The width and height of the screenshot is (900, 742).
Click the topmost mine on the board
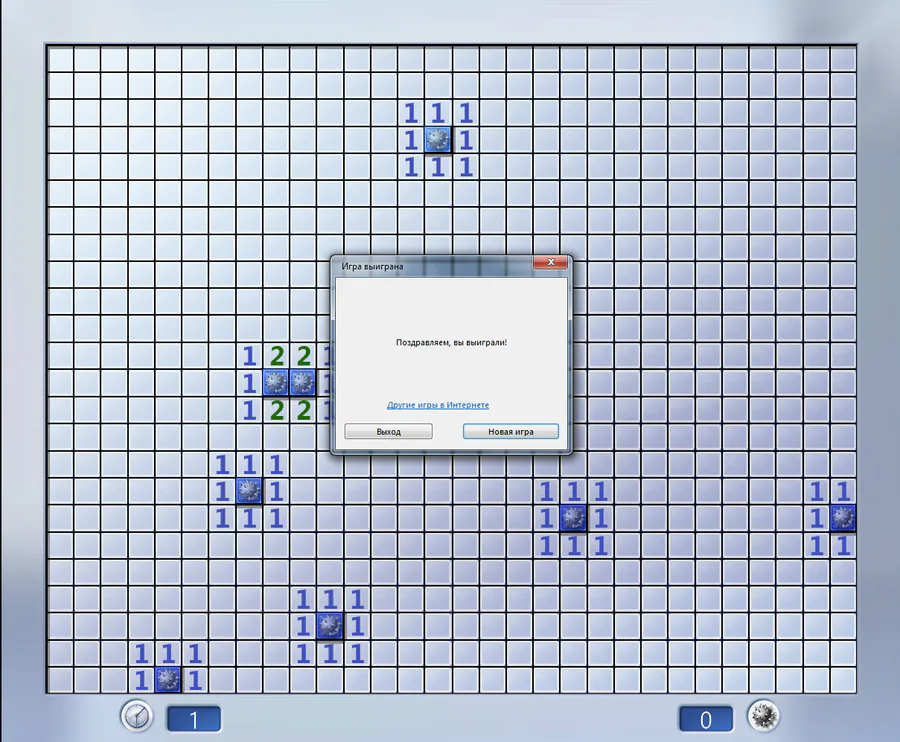pos(438,140)
